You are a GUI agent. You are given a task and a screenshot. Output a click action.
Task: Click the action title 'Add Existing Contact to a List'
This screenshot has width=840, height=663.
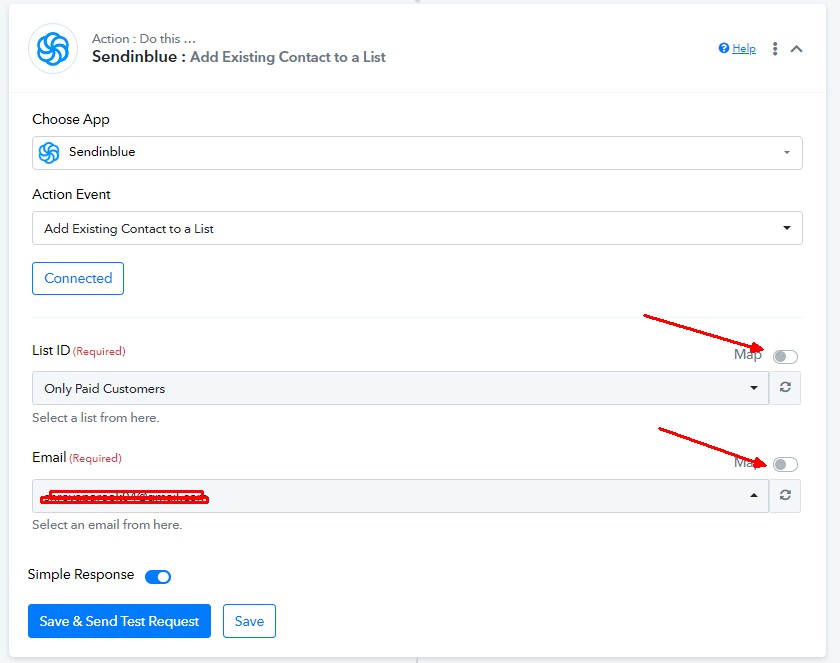(288, 57)
